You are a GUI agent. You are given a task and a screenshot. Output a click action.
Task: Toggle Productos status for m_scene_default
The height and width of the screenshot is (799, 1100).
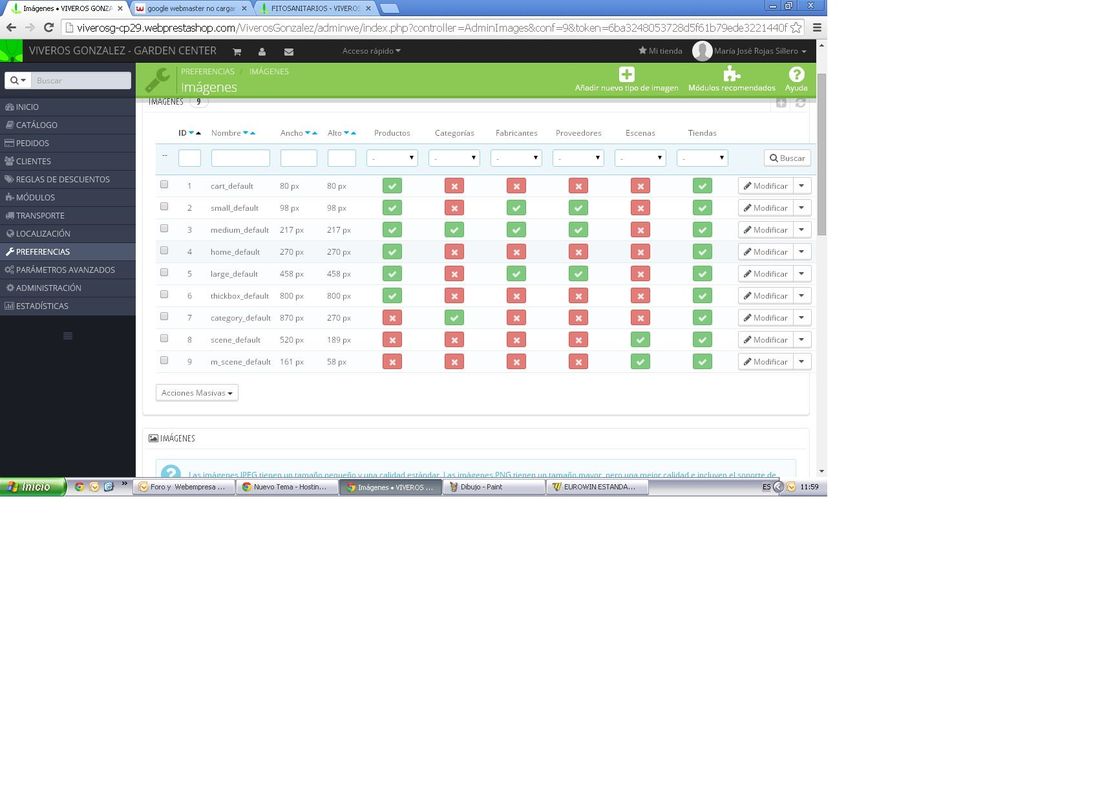click(392, 362)
